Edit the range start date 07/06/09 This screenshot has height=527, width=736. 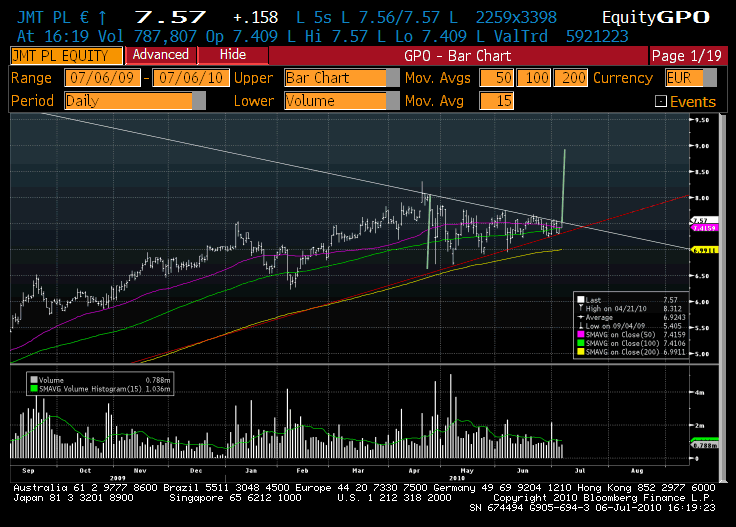pos(102,78)
